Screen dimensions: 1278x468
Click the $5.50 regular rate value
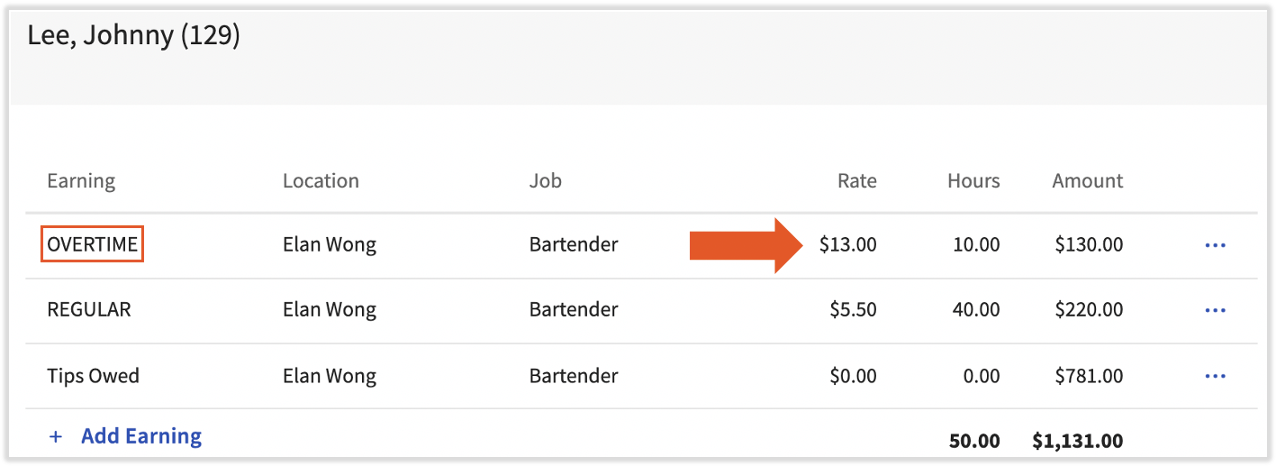tap(853, 310)
